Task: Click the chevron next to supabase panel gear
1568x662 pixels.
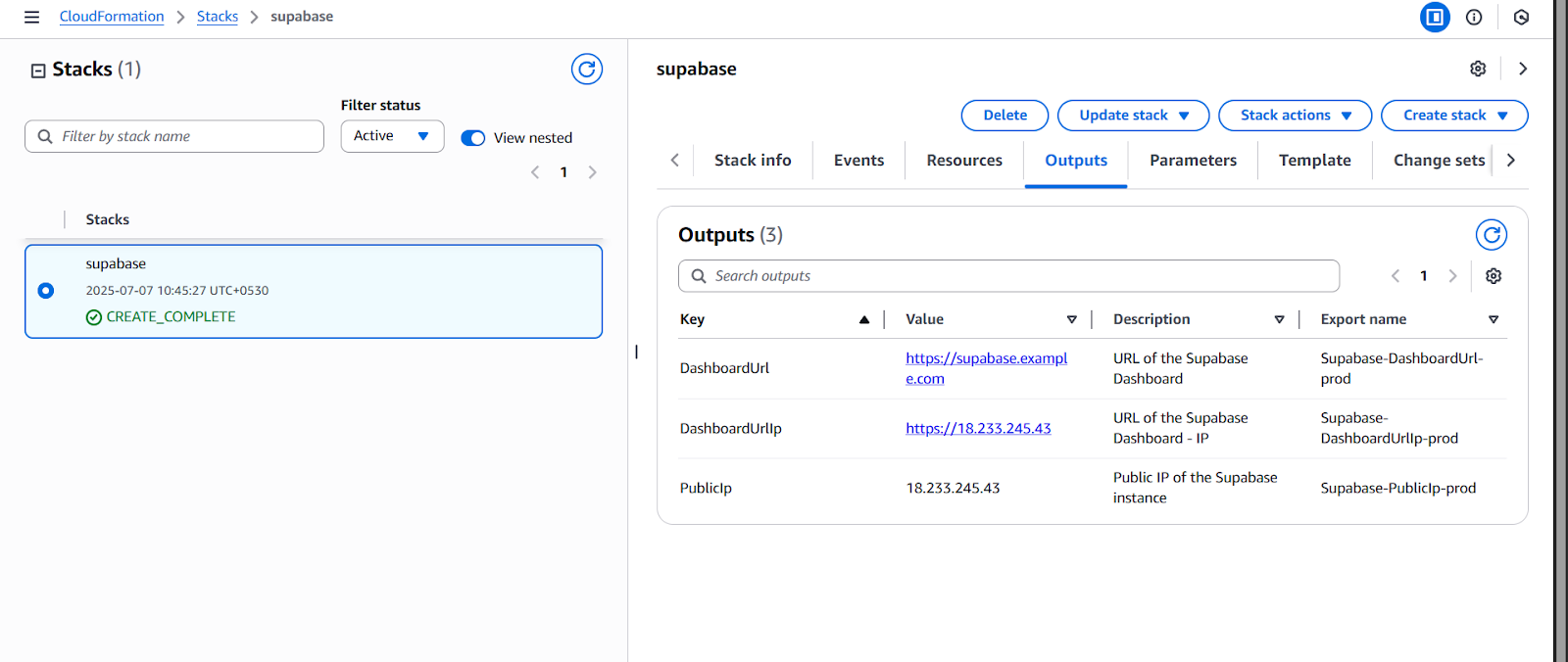Action: pos(1523,69)
